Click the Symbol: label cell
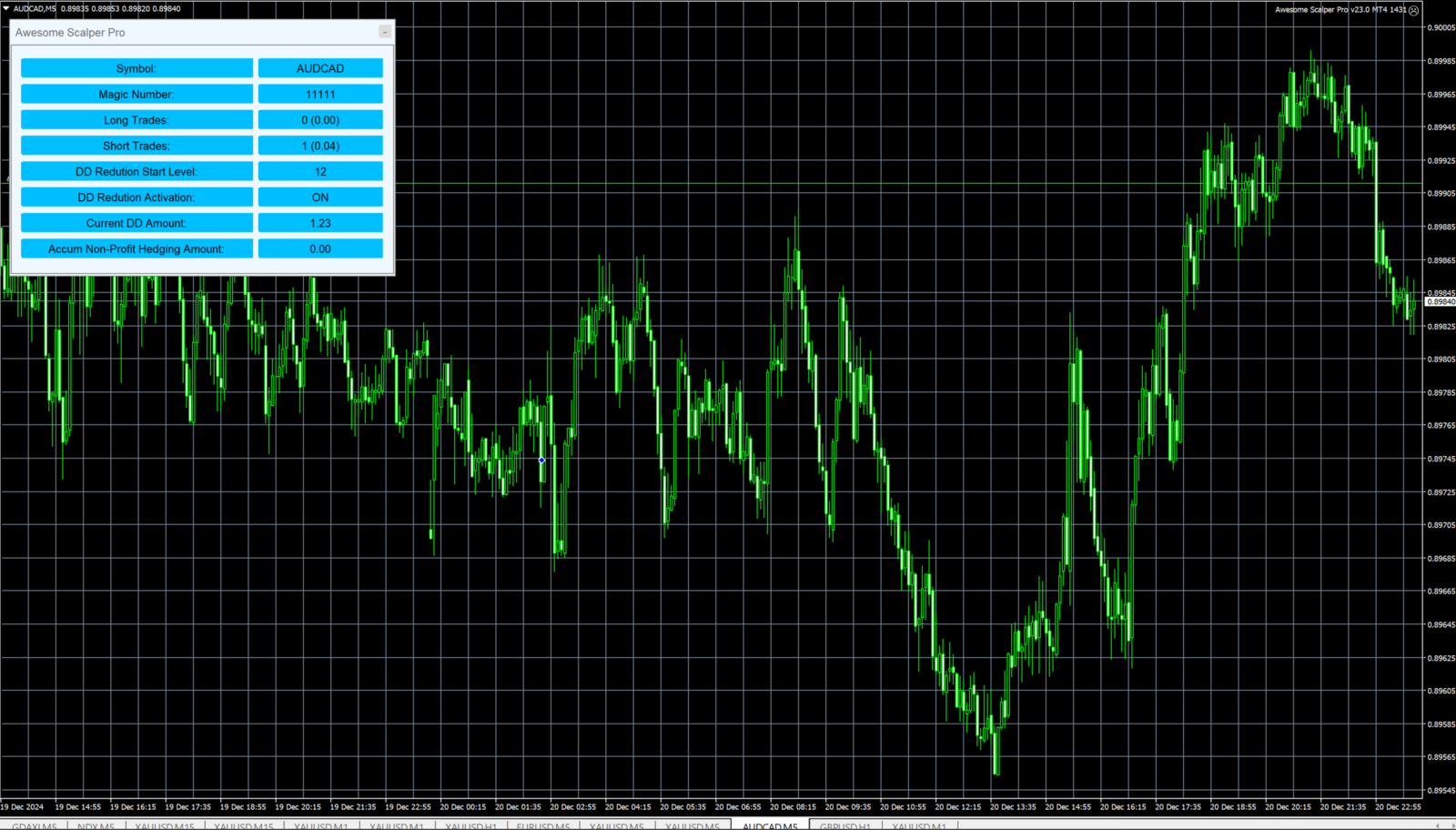This screenshot has width=1456, height=830. click(x=136, y=68)
